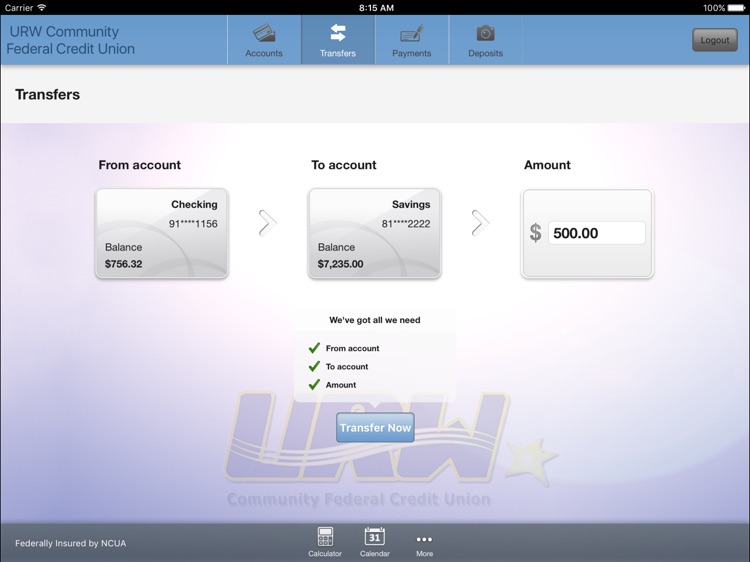Click the Amount heading above the box
This screenshot has height=562, width=750.
pyautogui.click(x=547, y=165)
